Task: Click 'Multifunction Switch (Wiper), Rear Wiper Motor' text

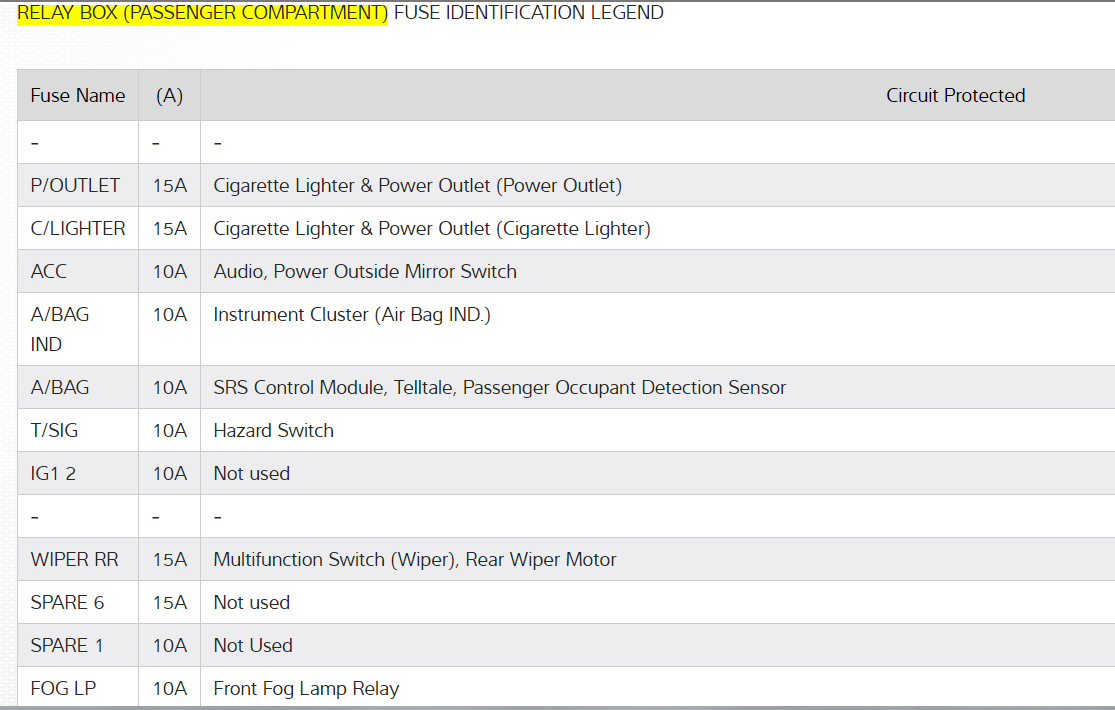Action: coord(415,559)
